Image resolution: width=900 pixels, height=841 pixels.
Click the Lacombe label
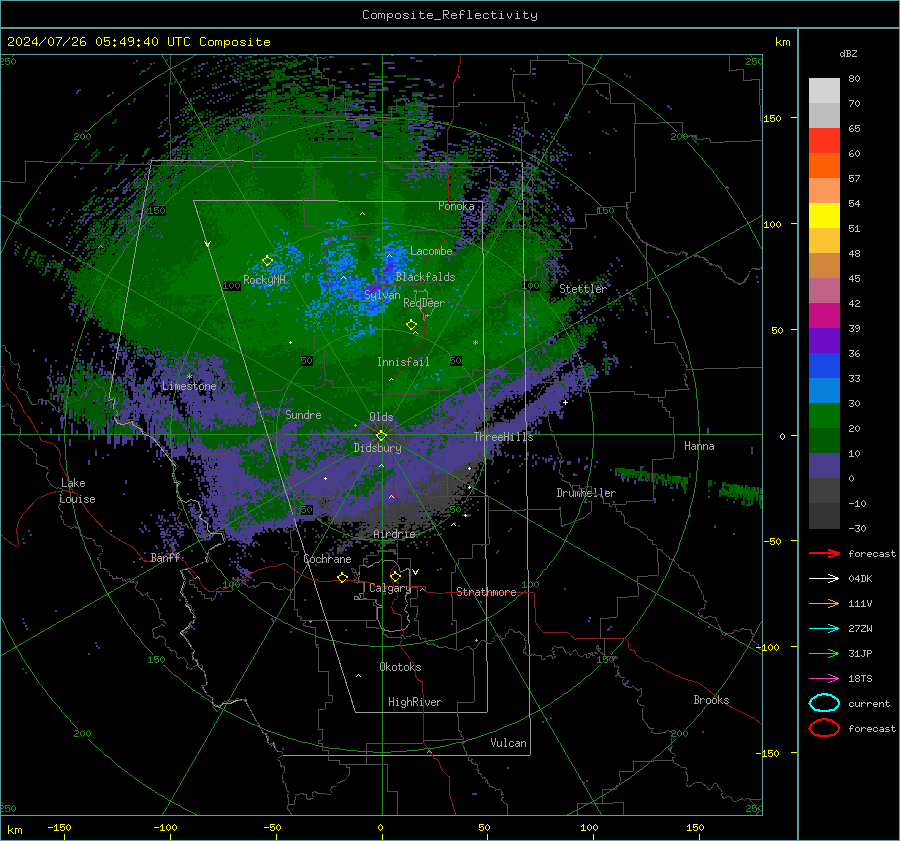coord(431,251)
